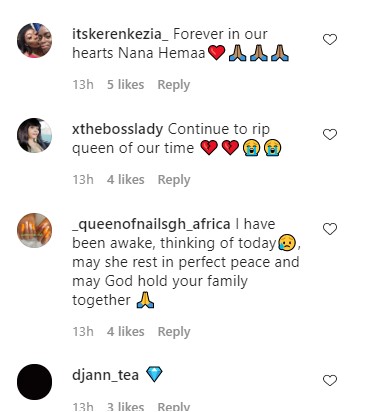Open itskerenkezia_ profile picture
The width and height of the screenshot is (365, 412).
[35, 40]
